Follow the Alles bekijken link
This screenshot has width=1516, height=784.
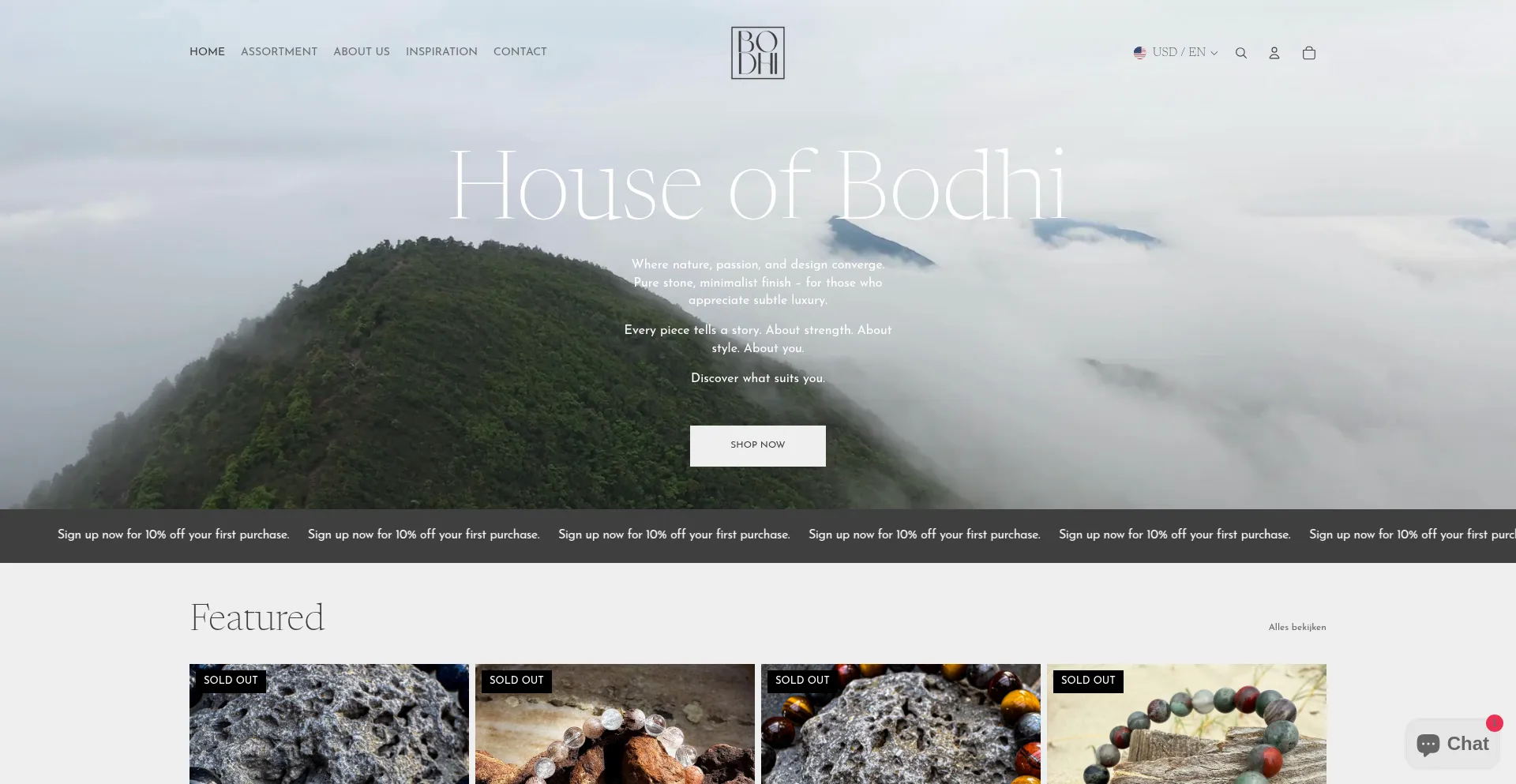1297,628
